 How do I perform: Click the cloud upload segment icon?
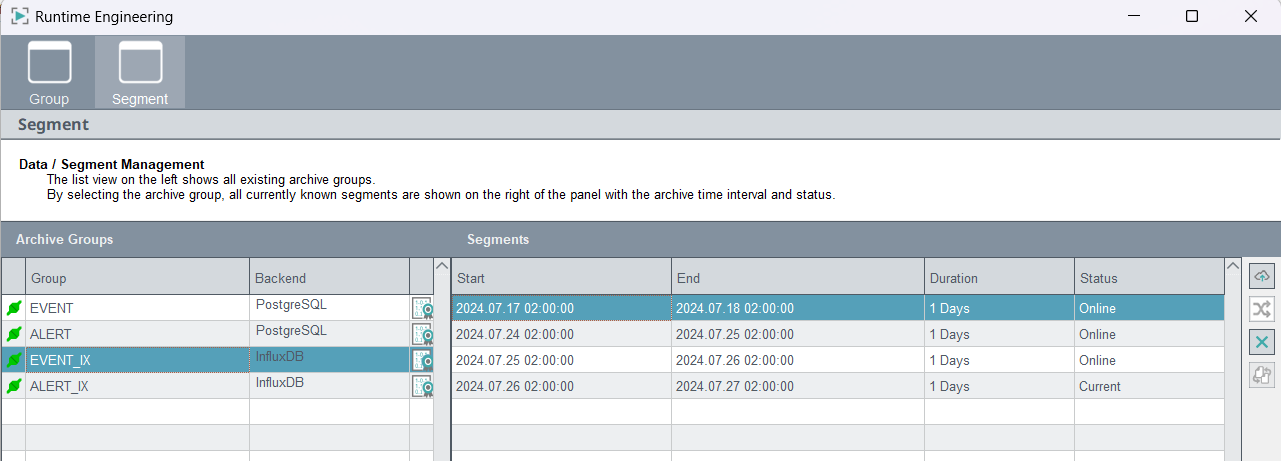click(1262, 276)
